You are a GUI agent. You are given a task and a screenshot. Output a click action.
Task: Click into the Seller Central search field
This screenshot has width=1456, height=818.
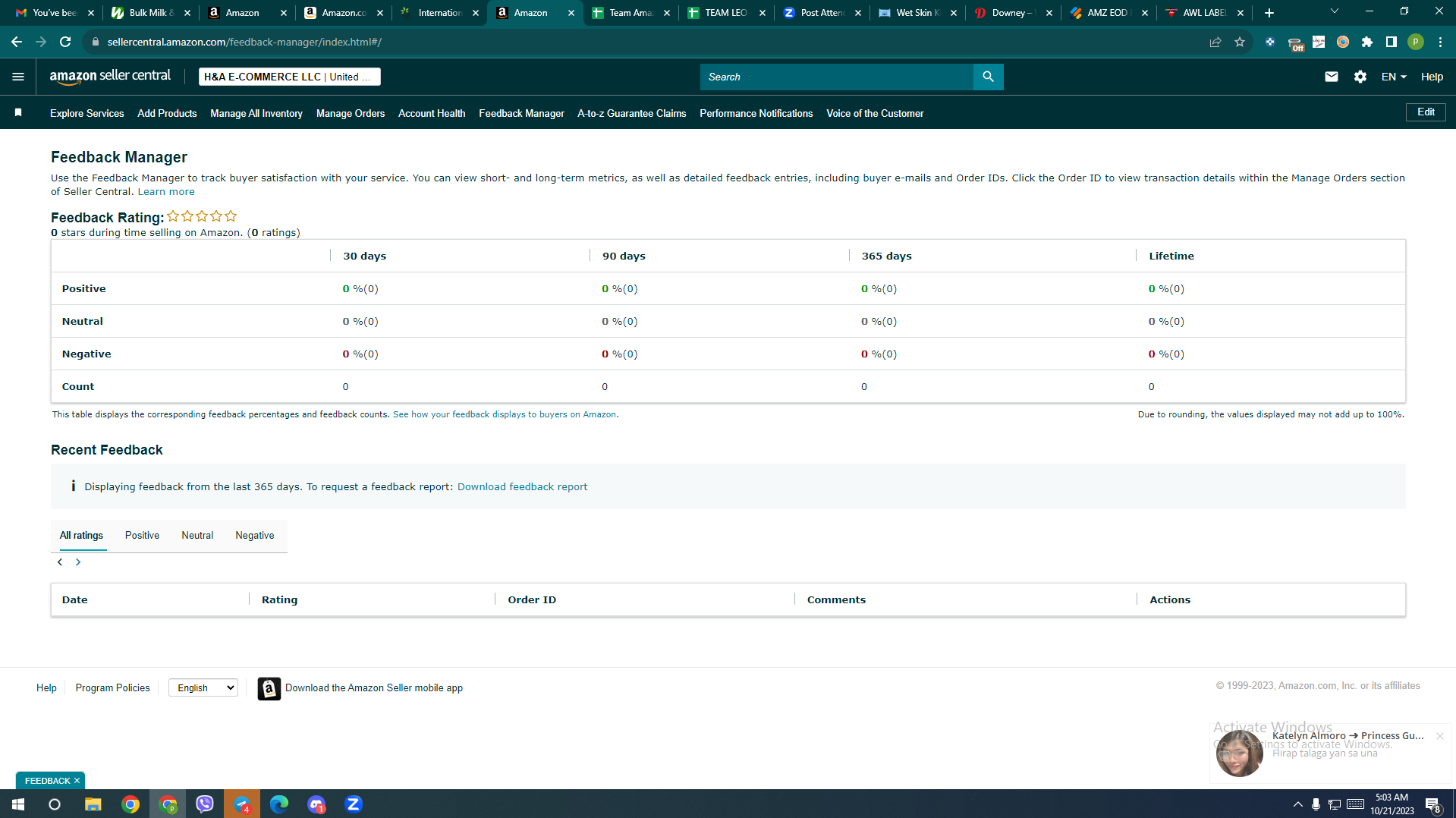tap(836, 77)
